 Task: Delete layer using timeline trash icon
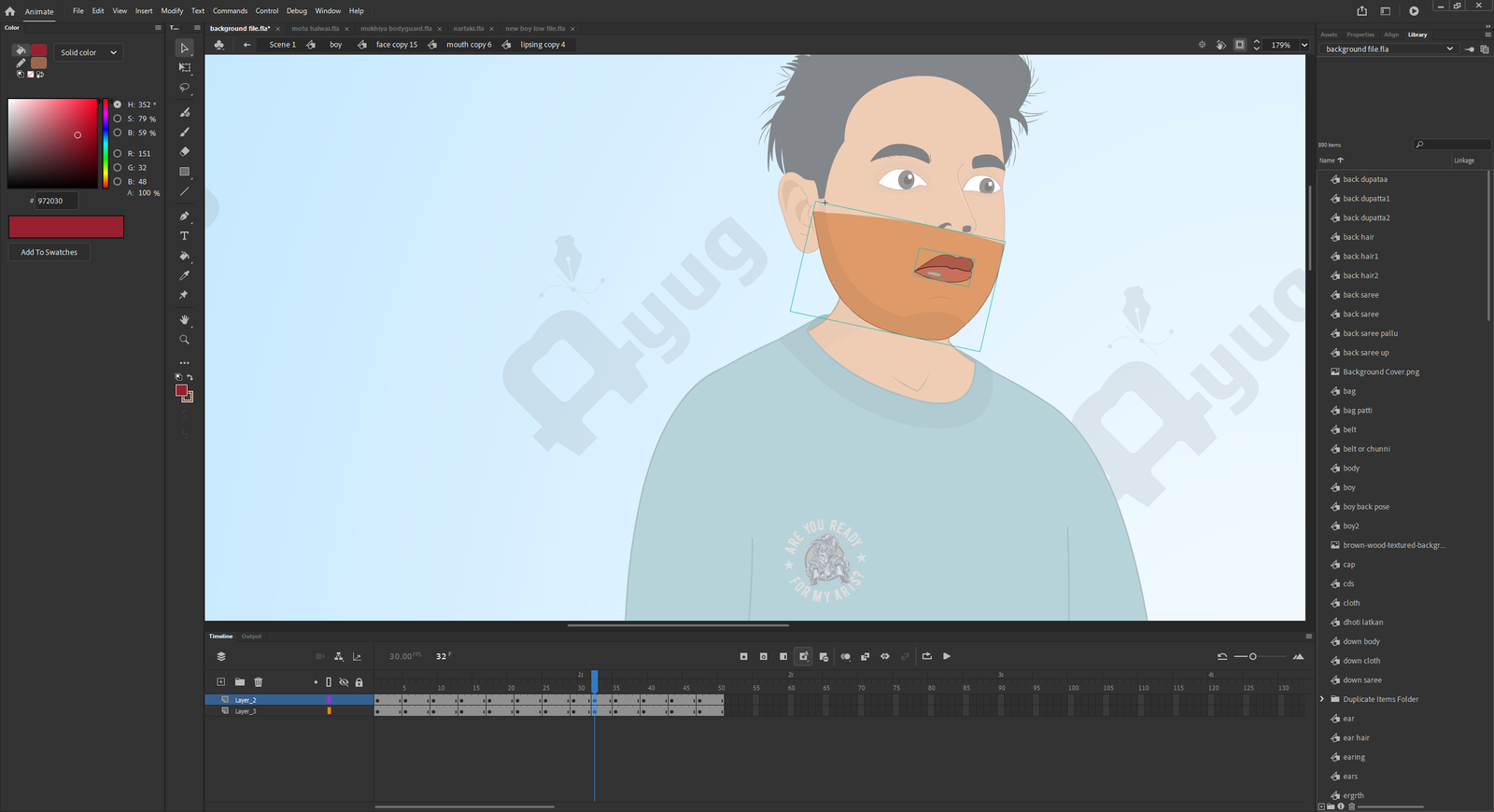click(259, 682)
